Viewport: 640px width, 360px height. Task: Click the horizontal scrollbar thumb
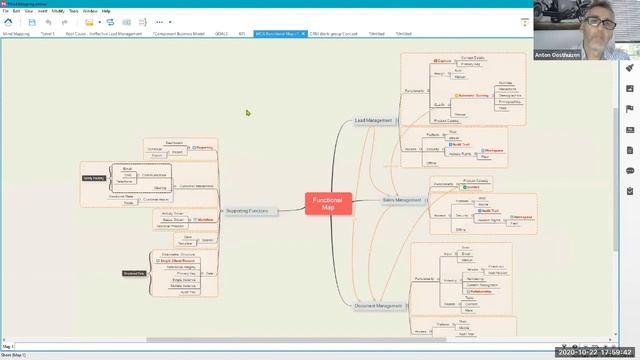(x=296, y=340)
